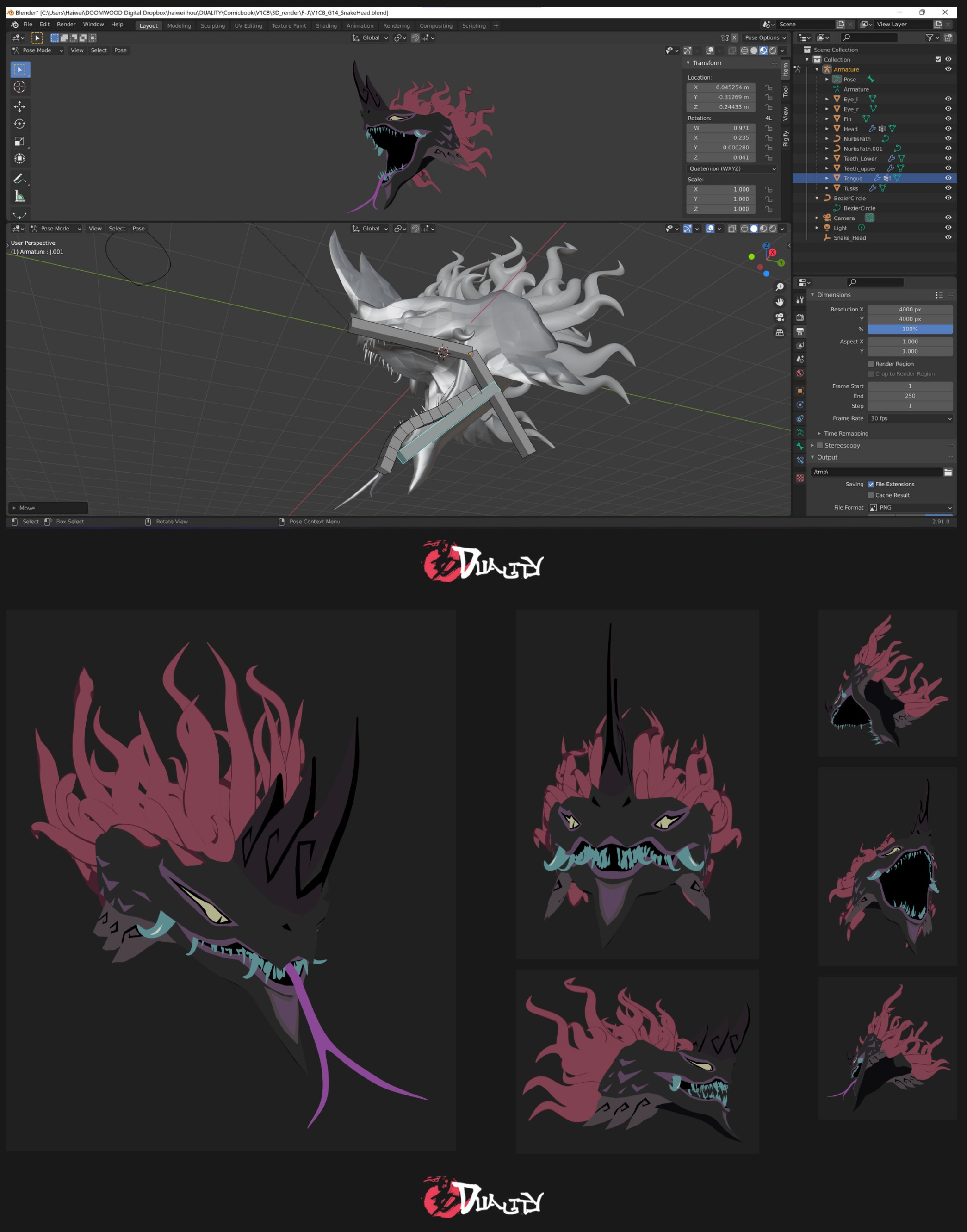The width and height of the screenshot is (967, 1232).
Task: Click the /tmp\ output path field
Action: 876,472
